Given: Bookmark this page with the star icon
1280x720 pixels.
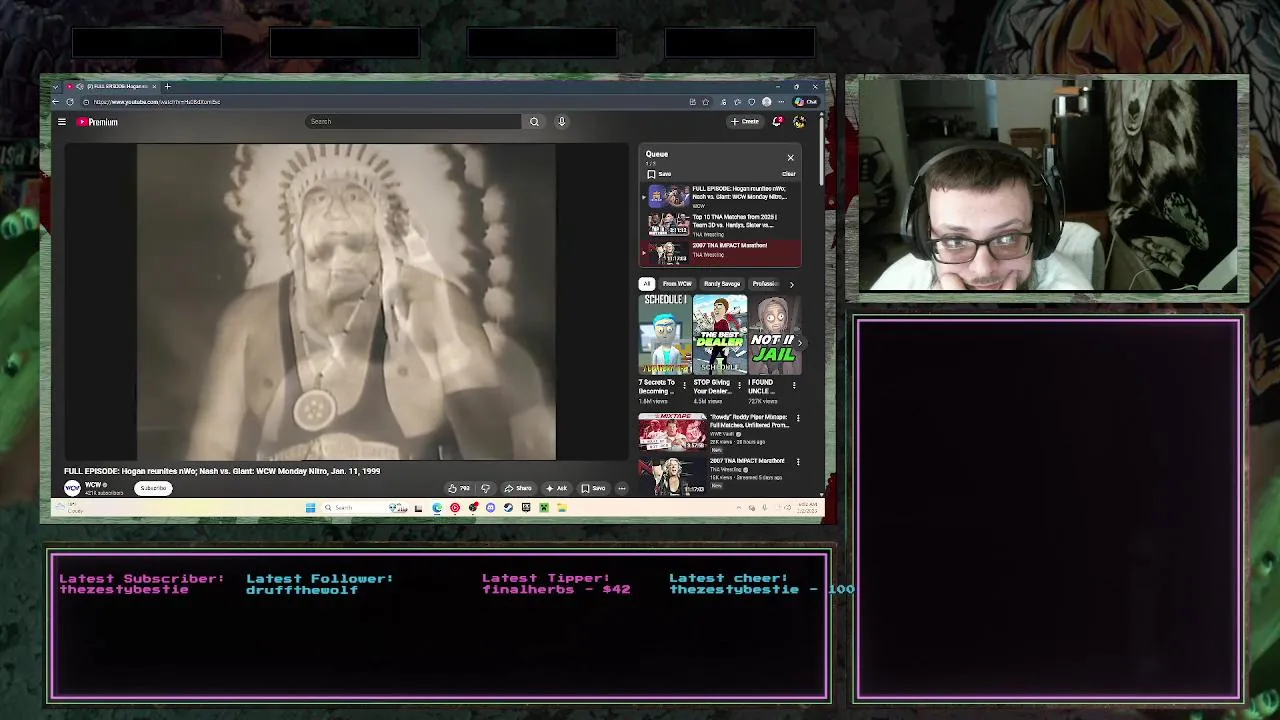Looking at the screenshot, I should coord(706,101).
